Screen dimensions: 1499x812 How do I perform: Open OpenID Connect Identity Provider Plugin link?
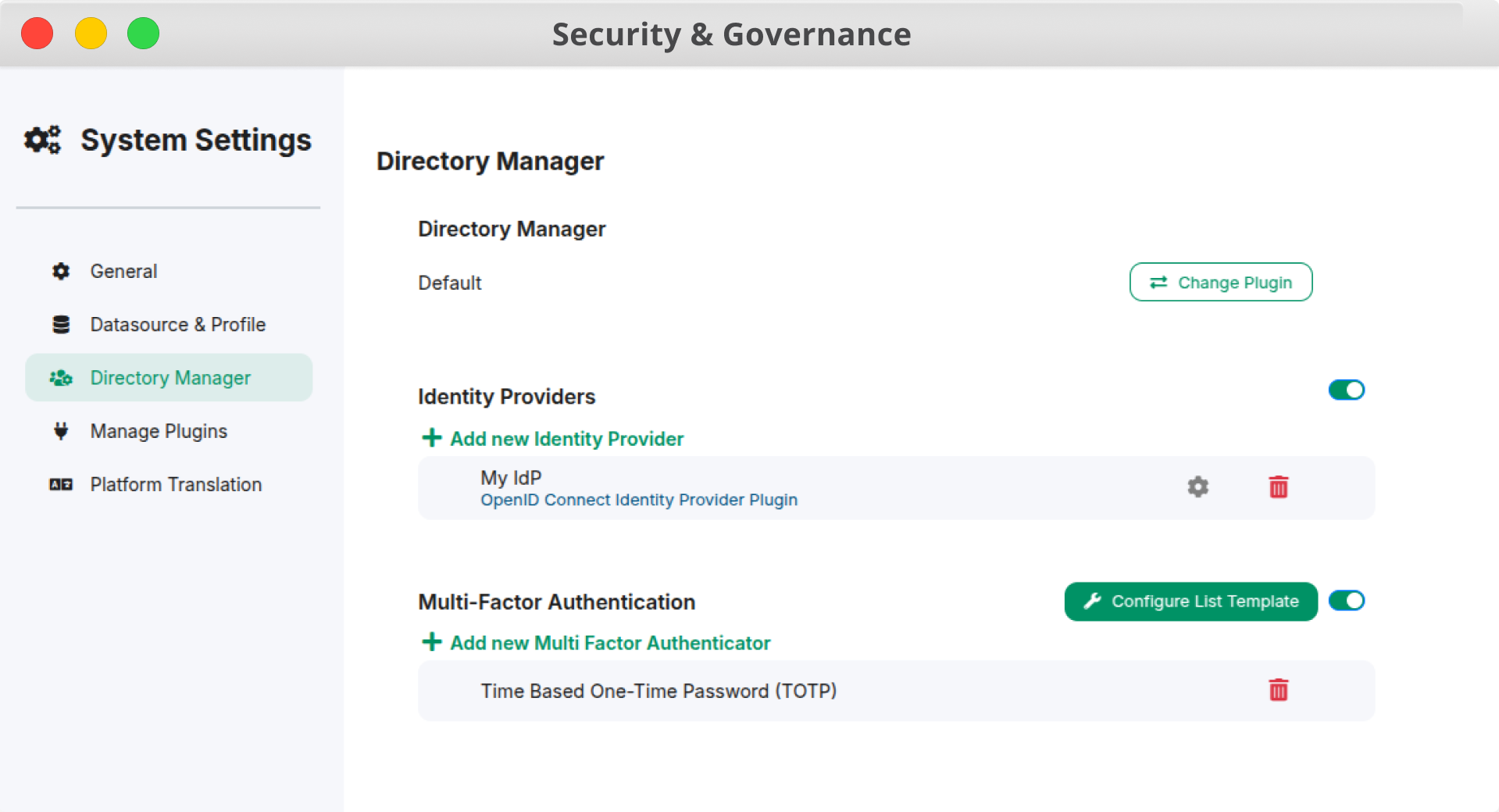[x=638, y=500]
